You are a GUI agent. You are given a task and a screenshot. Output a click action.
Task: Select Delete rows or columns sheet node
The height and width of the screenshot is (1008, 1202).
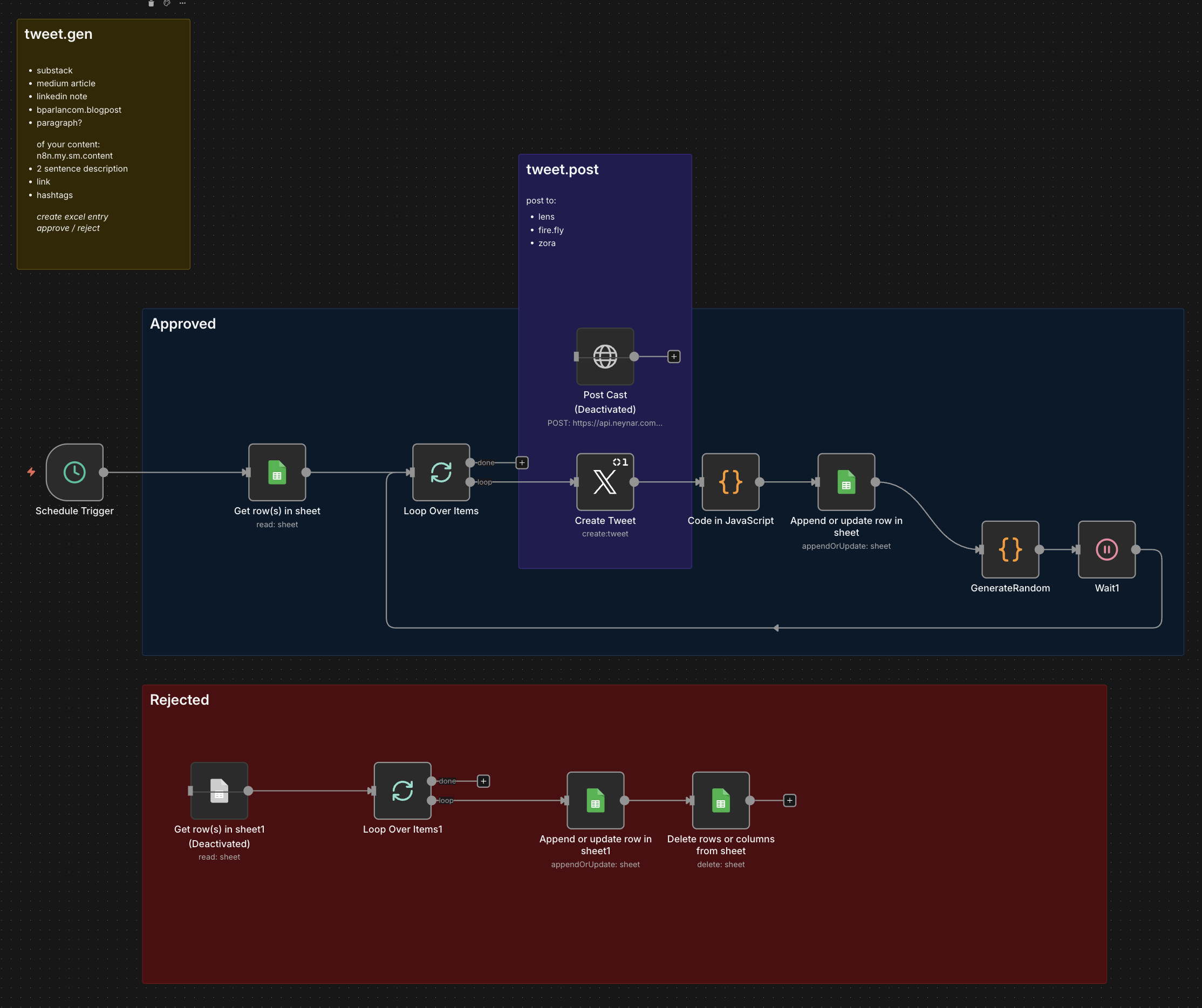click(721, 800)
